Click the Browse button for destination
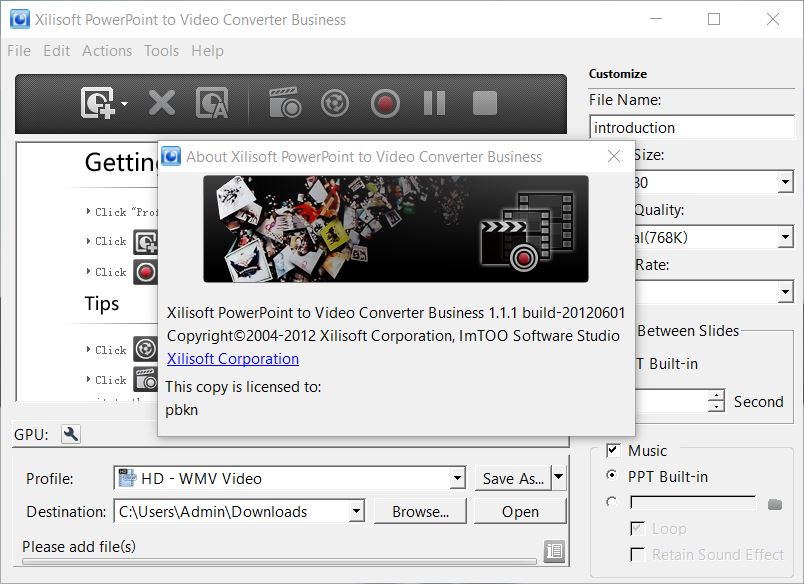 click(420, 511)
